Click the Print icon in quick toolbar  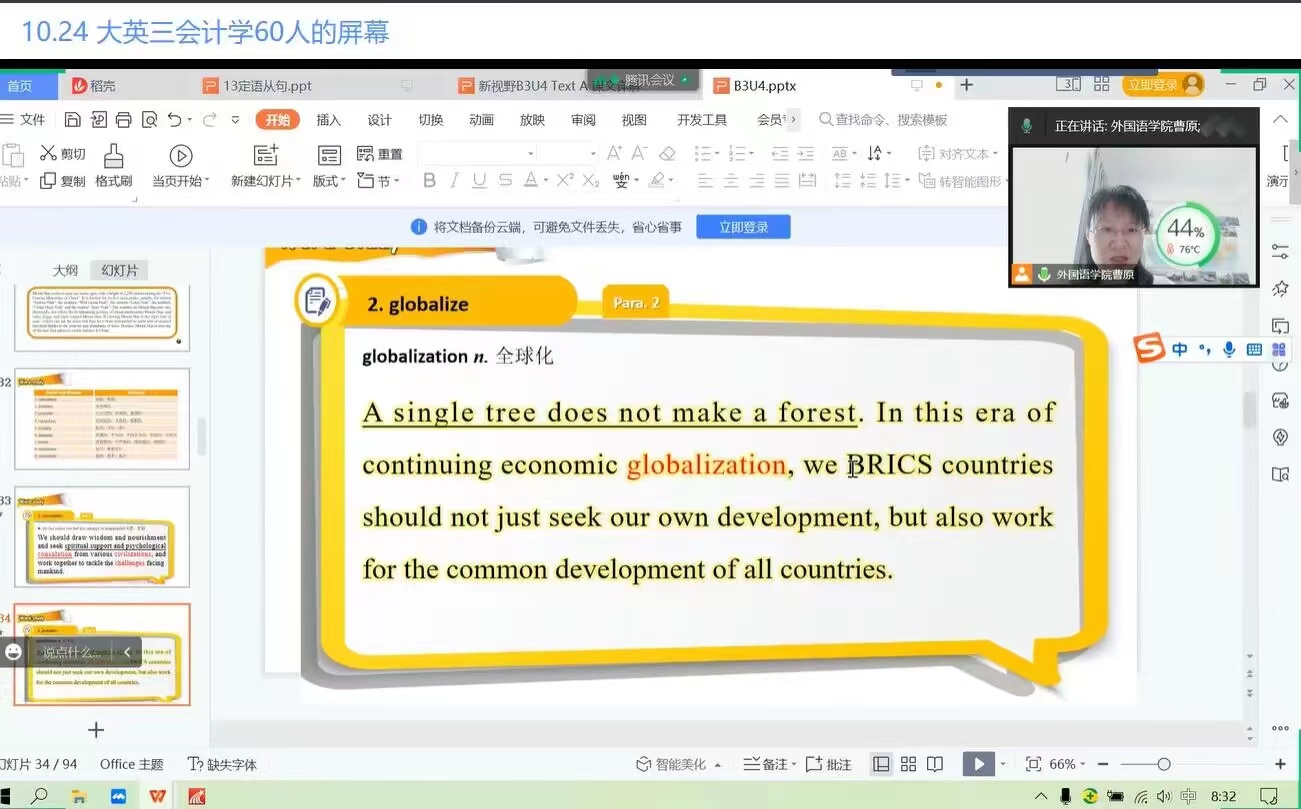coord(123,120)
